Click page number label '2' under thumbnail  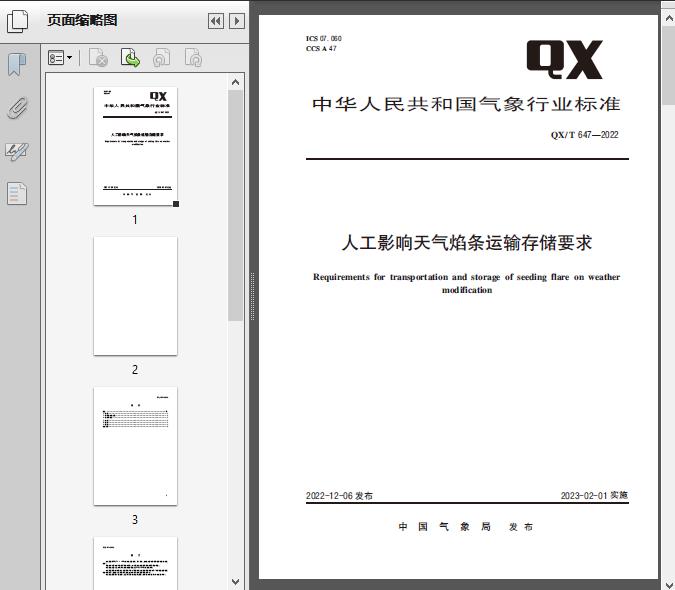135,370
